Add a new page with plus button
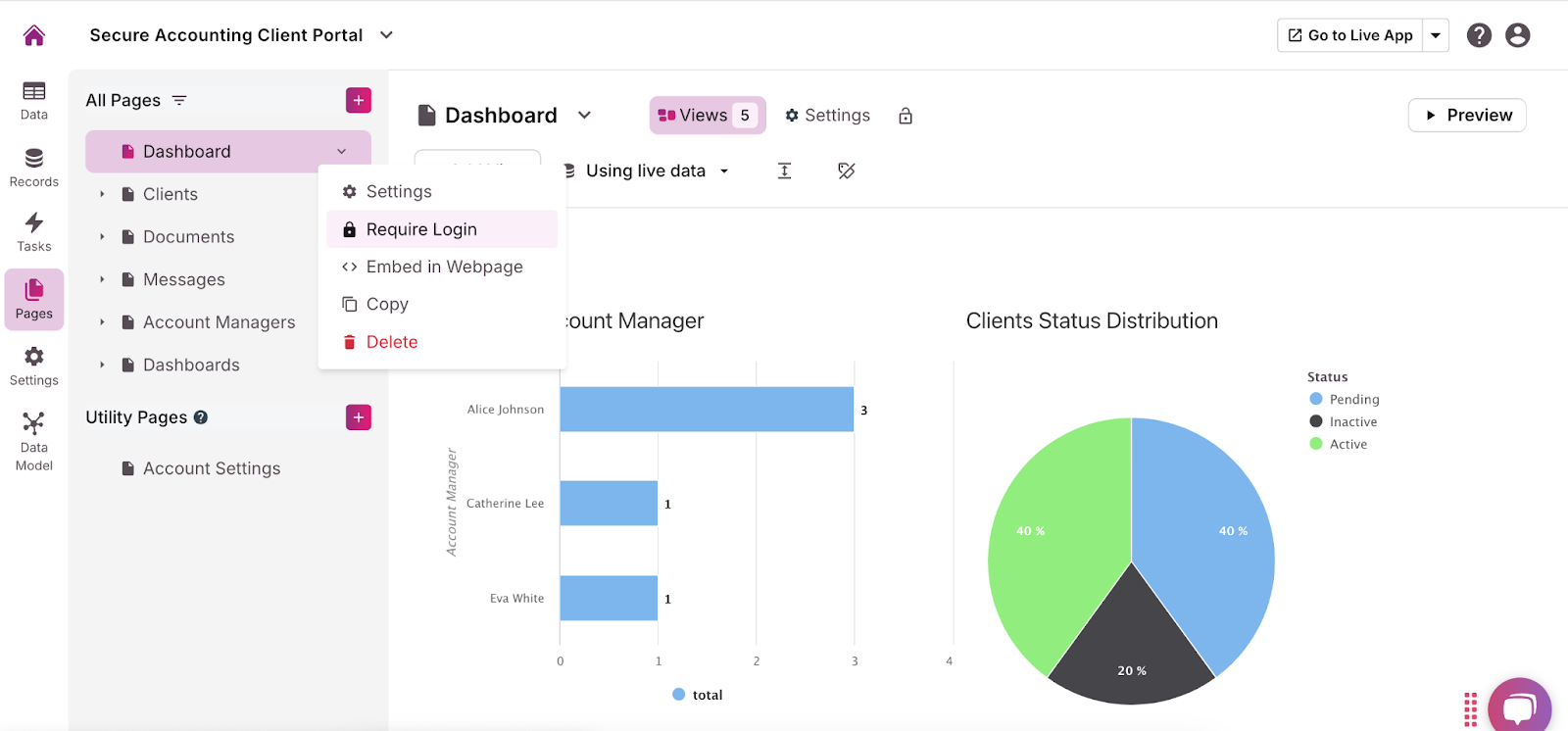This screenshot has width=1568, height=731. pyautogui.click(x=359, y=100)
